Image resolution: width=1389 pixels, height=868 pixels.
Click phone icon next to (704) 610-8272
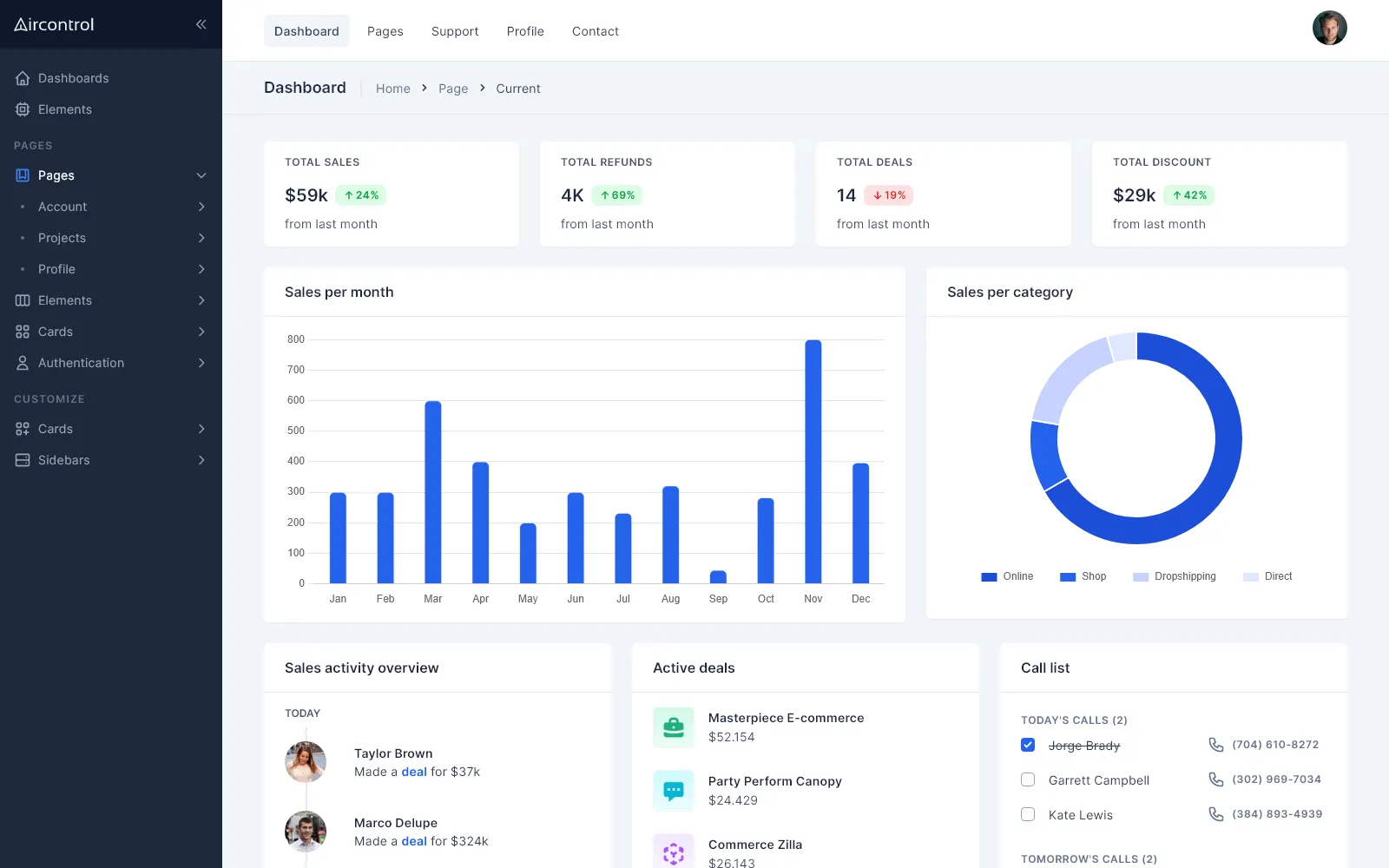point(1216,745)
